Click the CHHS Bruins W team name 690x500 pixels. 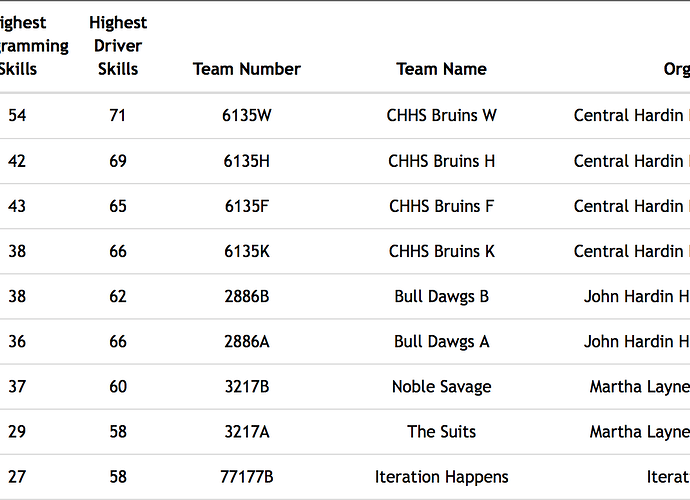click(441, 115)
